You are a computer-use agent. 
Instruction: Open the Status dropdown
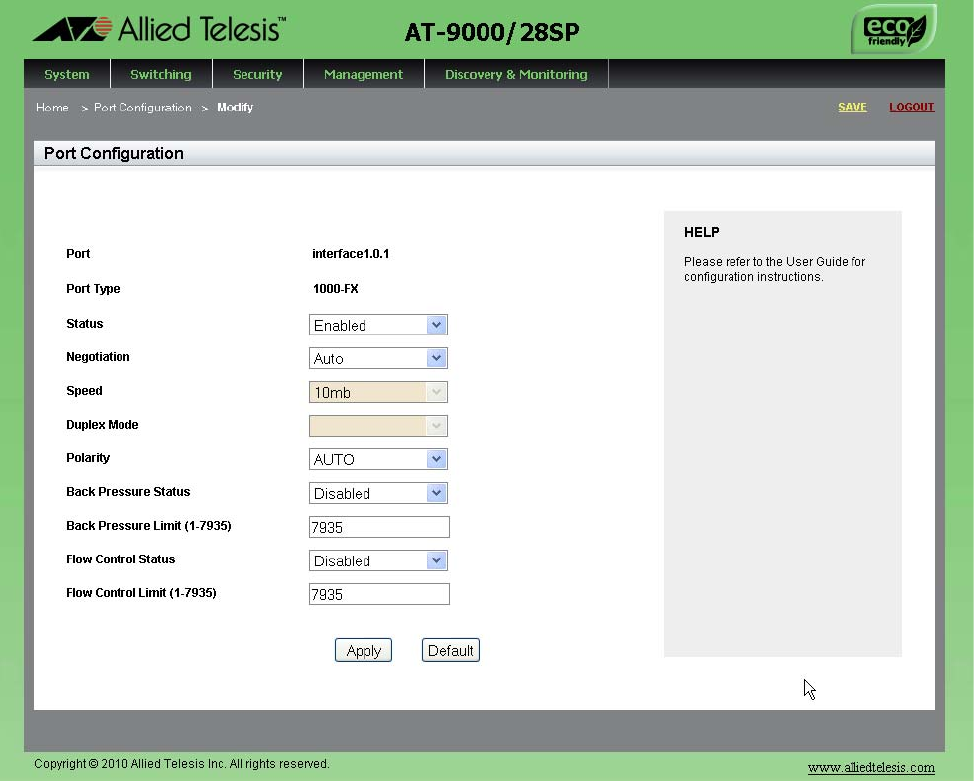point(378,325)
